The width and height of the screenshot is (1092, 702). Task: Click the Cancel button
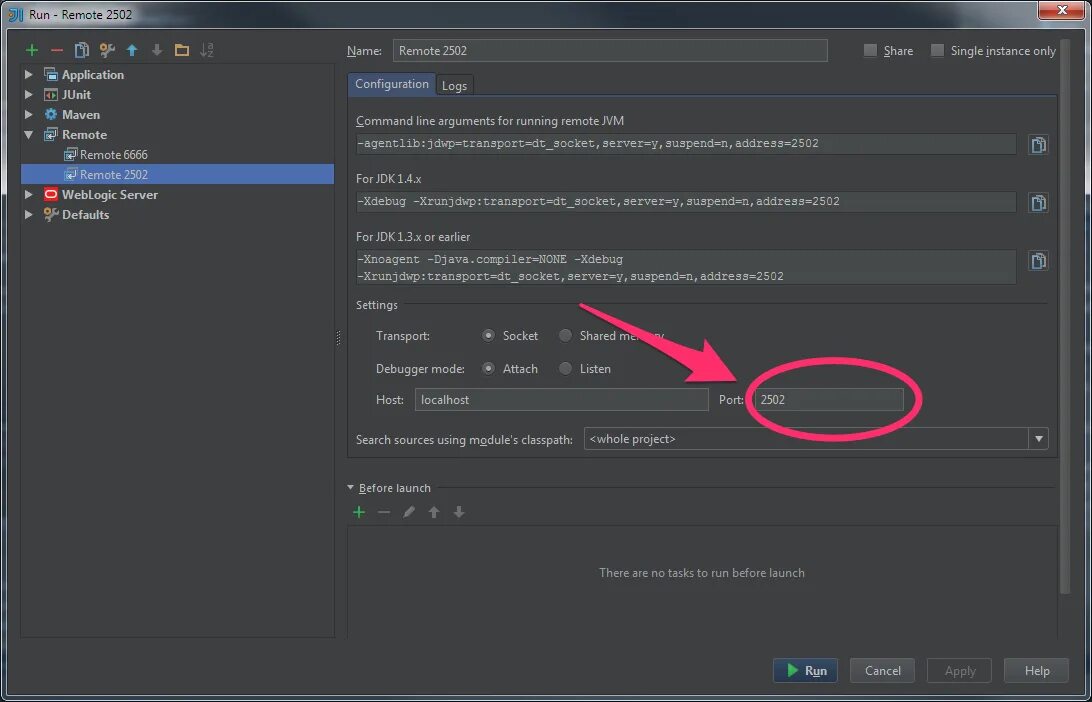click(882, 671)
